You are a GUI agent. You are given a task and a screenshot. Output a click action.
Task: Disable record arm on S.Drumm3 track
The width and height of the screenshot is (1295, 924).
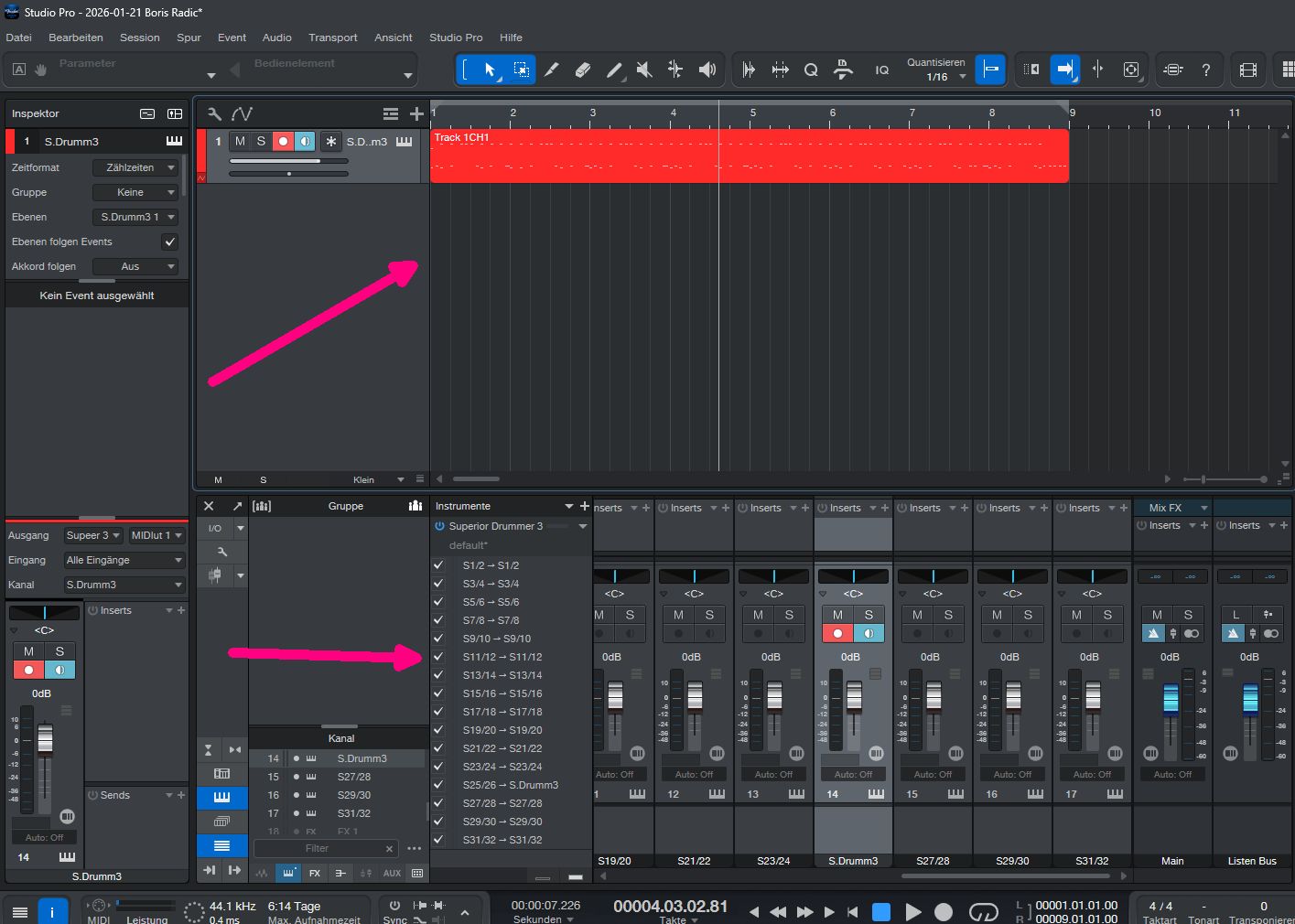[x=283, y=141]
